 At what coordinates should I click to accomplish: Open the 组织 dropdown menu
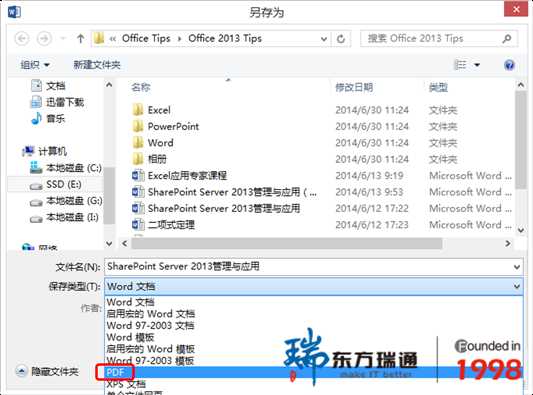[x=35, y=65]
